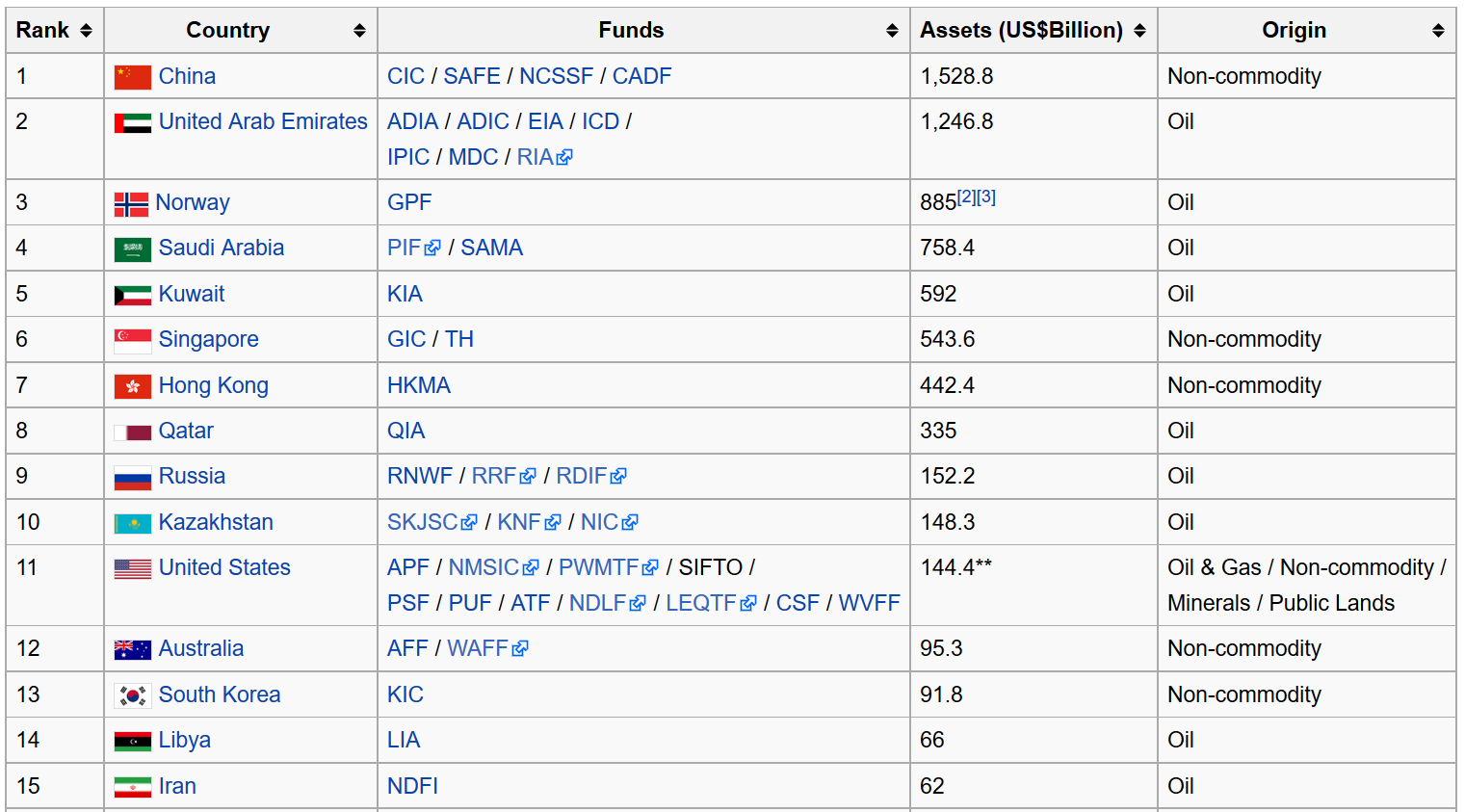Click the Libya flag icon
The height and width of the screenshot is (812, 1465).
pyautogui.click(x=132, y=742)
